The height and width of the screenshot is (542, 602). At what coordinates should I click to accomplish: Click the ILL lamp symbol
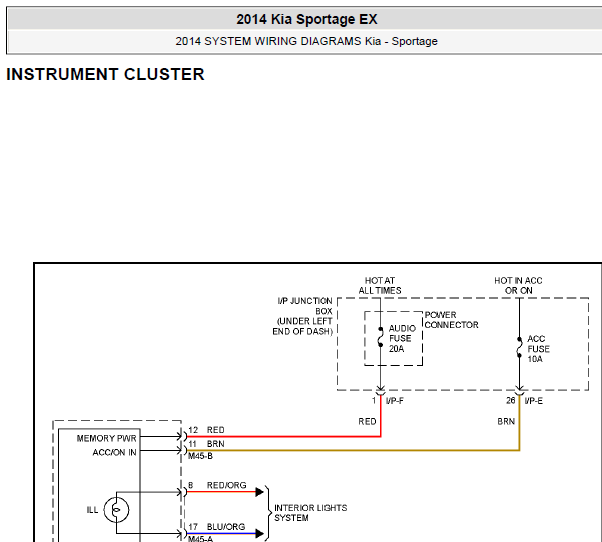(x=116, y=510)
